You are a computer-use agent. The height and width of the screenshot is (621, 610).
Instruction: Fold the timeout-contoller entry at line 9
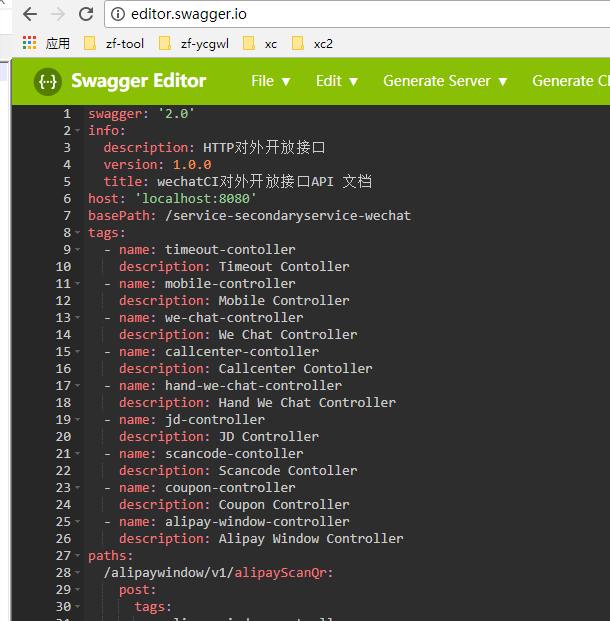point(78,250)
